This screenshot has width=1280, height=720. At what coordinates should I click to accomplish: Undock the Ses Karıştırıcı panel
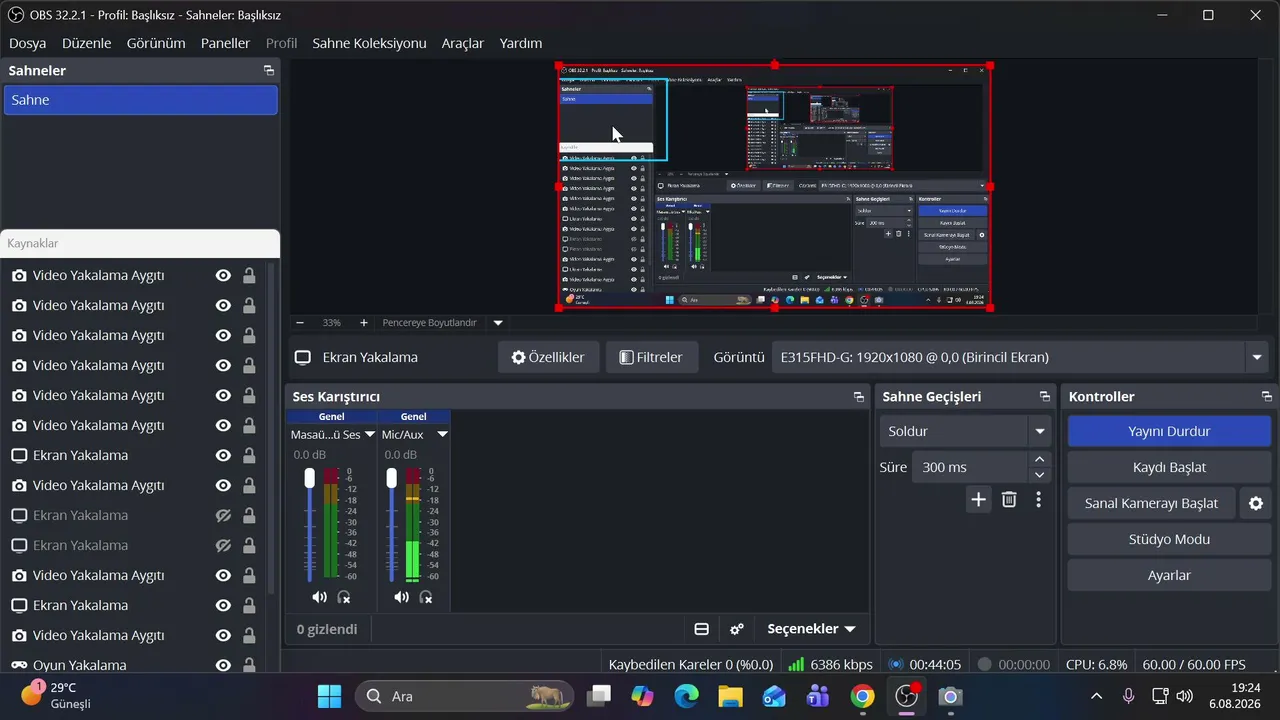pos(858,397)
